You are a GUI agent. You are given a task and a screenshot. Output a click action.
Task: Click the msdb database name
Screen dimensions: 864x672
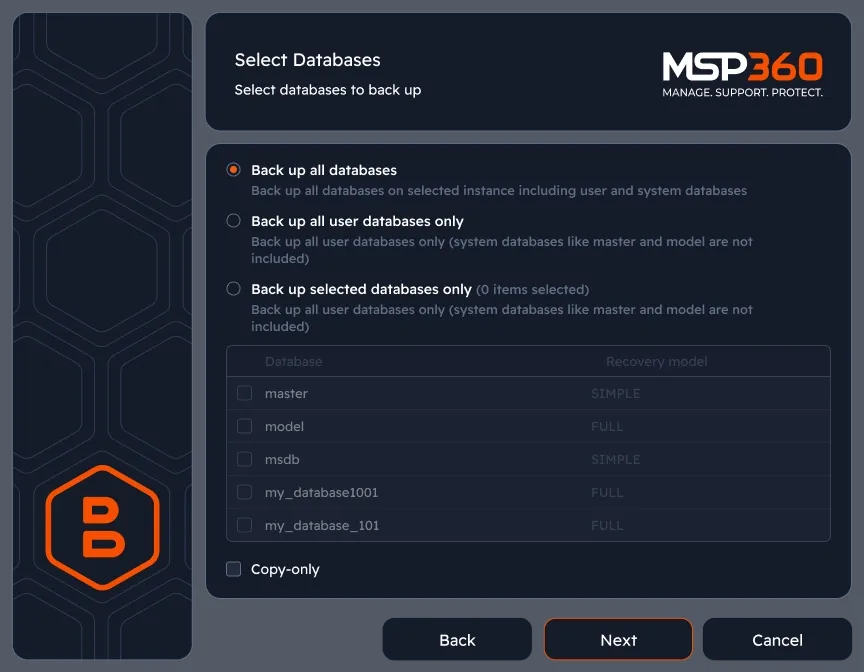pos(282,459)
